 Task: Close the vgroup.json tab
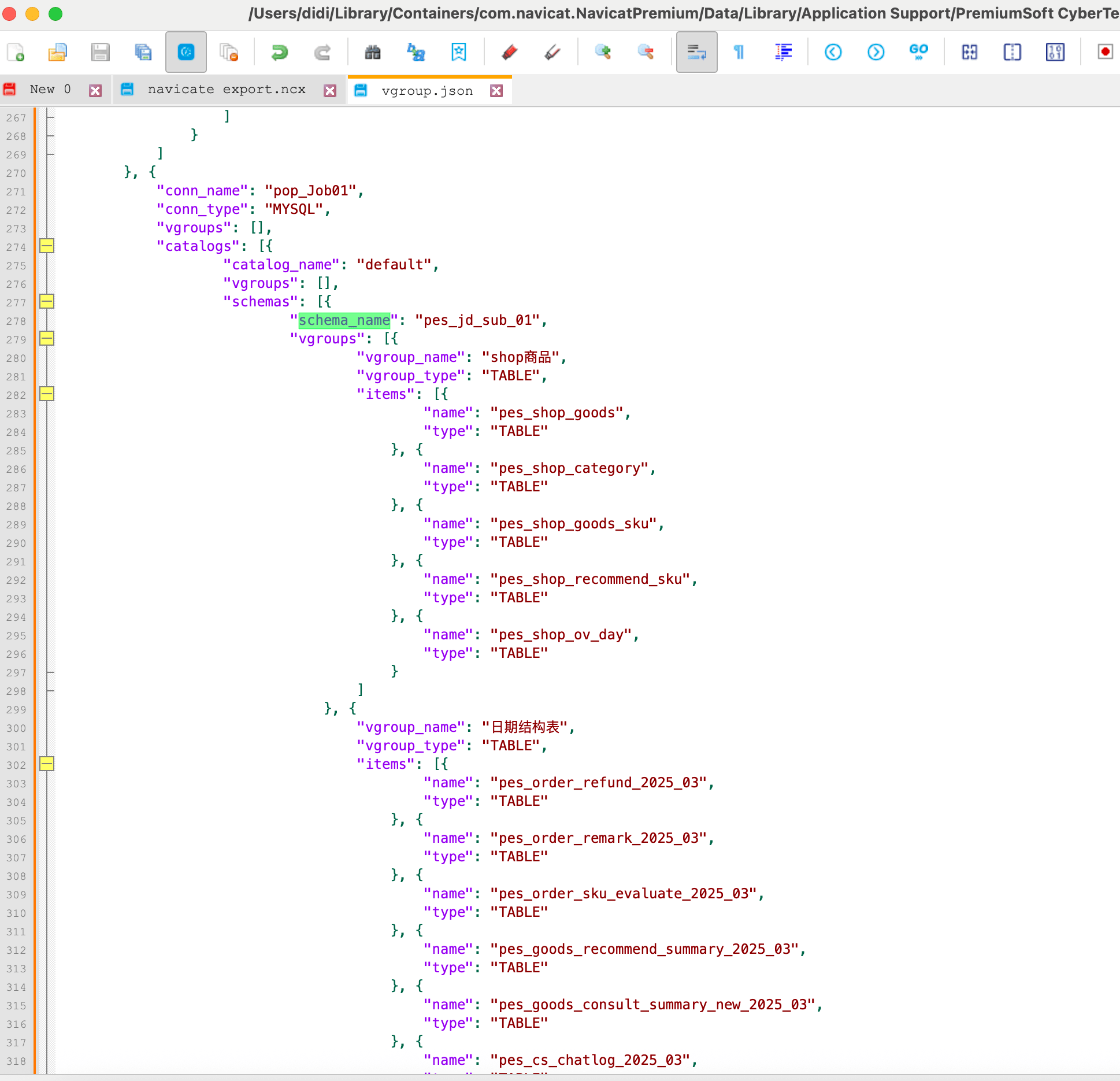click(x=496, y=91)
